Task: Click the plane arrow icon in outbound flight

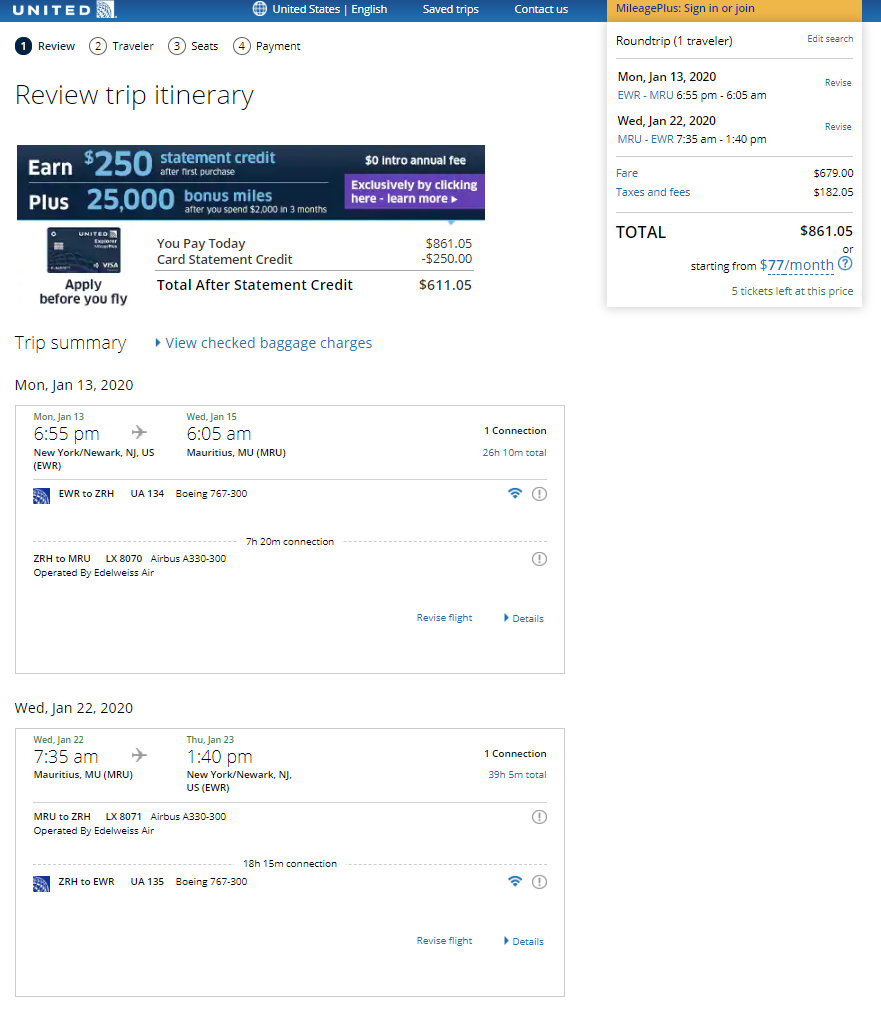Action: (x=139, y=432)
